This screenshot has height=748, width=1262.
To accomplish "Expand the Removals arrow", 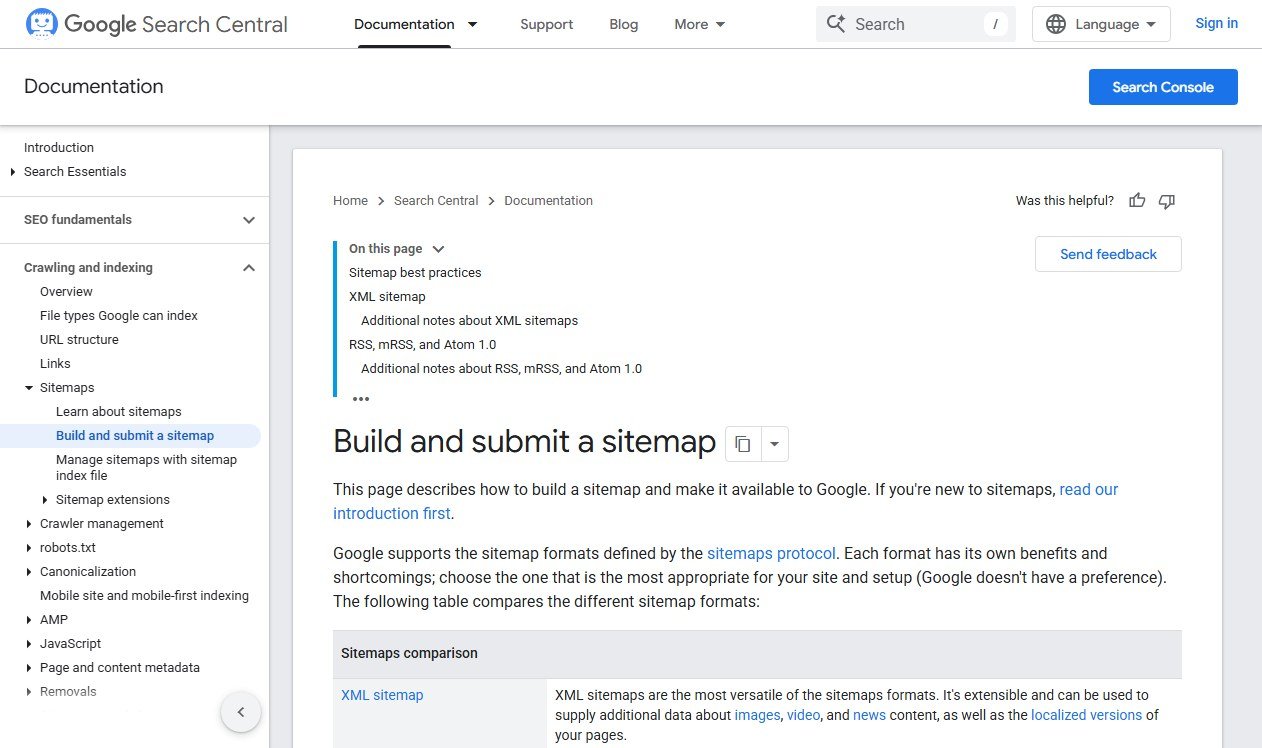I will point(29,692).
